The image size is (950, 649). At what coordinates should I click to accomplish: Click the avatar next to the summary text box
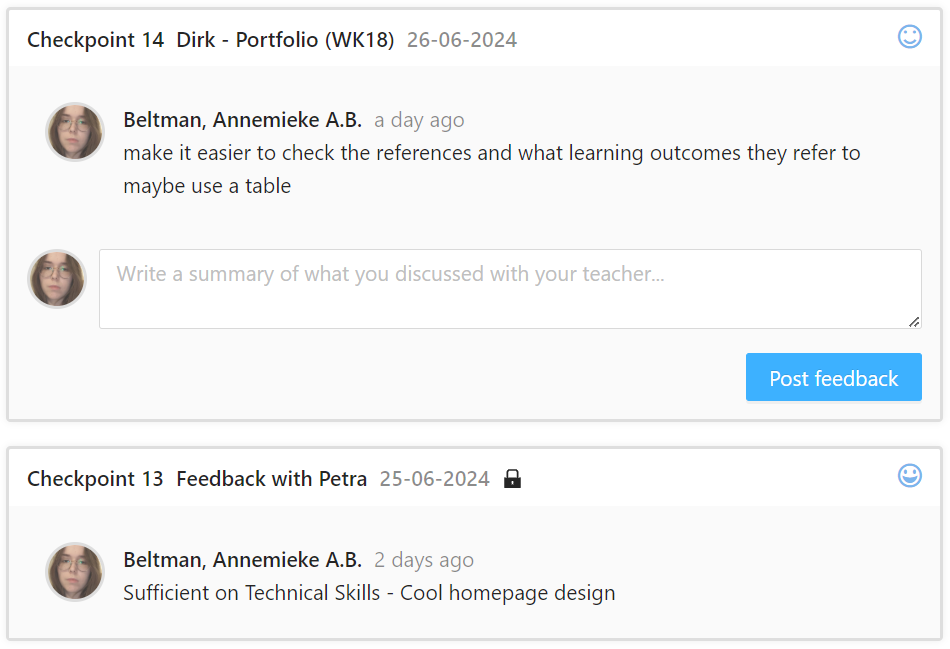click(x=57, y=279)
